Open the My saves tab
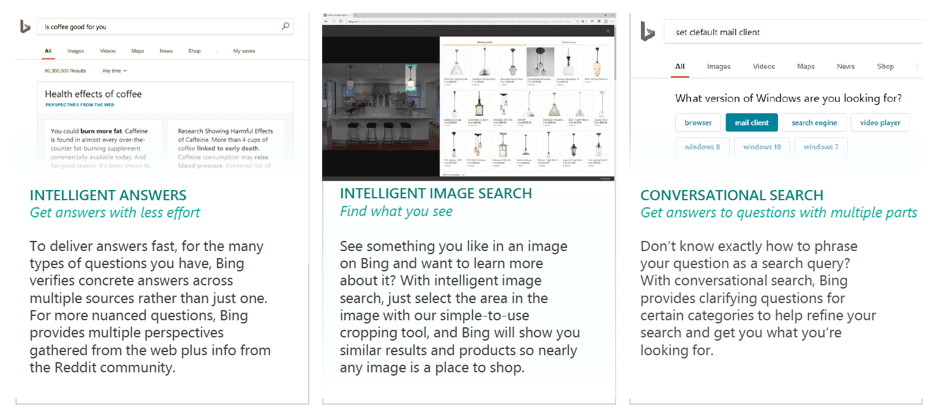 (x=244, y=50)
